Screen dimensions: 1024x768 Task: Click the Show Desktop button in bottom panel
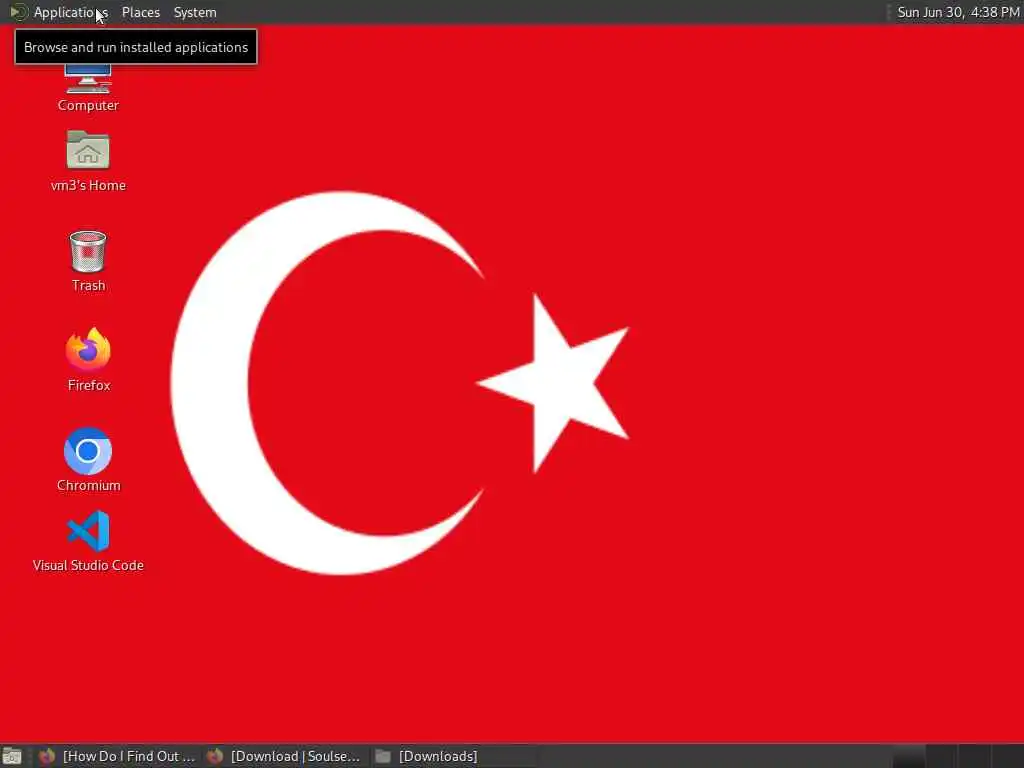pyautogui.click(x=12, y=756)
